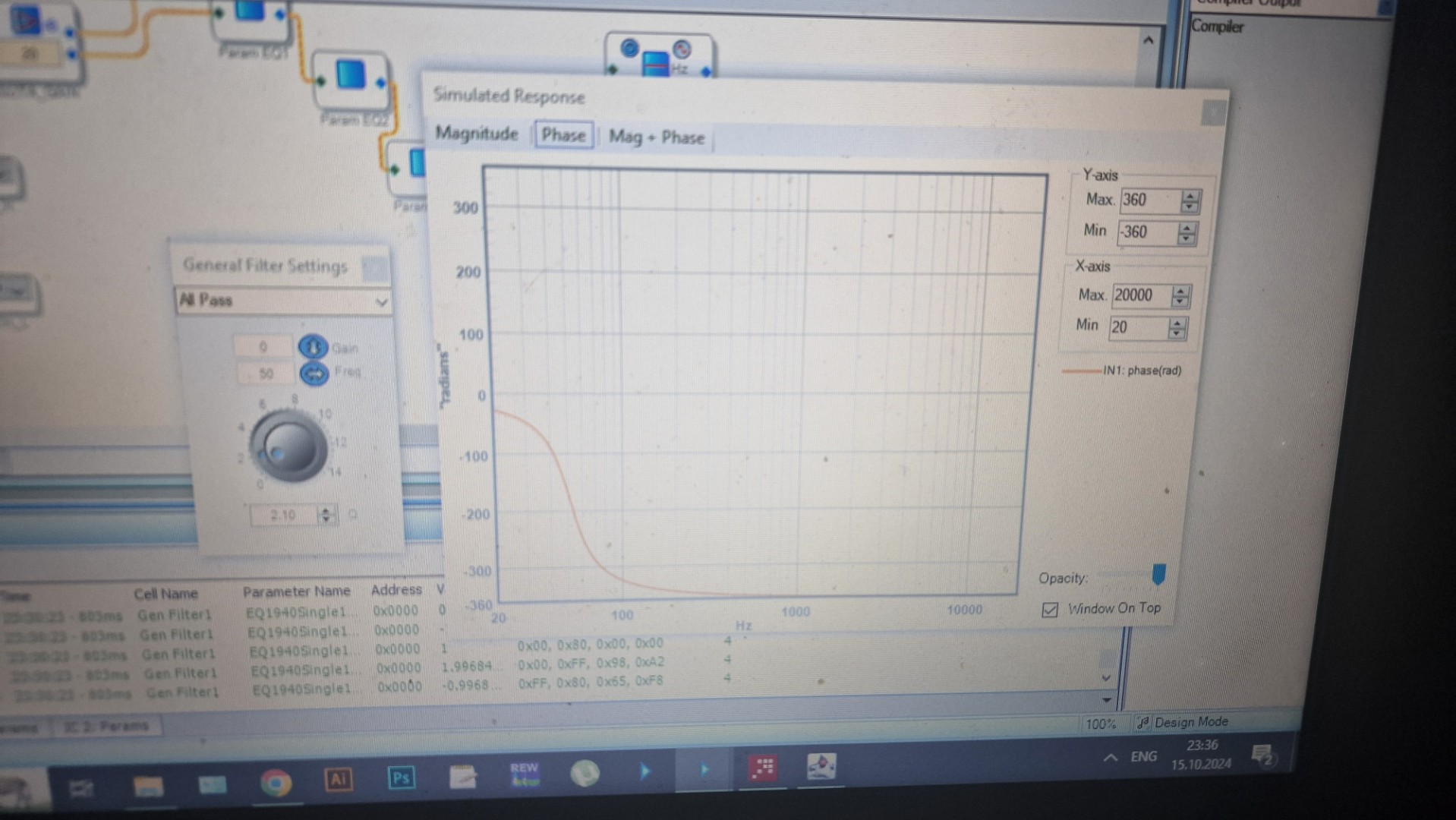The width and height of the screenshot is (1456, 820).
Task: Toggle the Window On Top checkbox
Action: (x=1050, y=610)
